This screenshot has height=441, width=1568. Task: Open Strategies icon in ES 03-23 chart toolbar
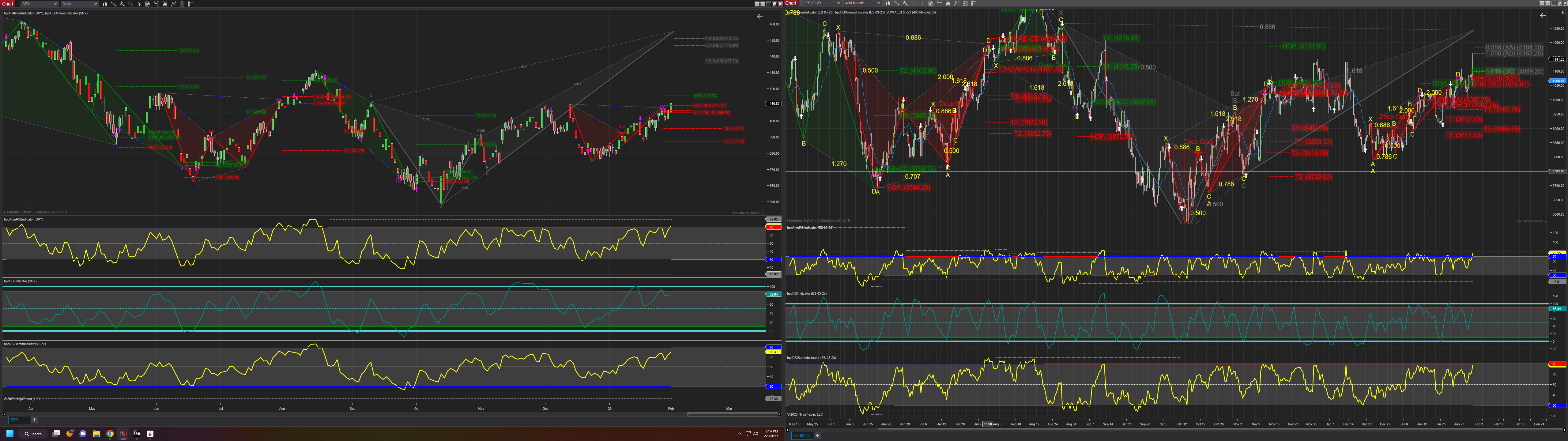tap(965, 3)
